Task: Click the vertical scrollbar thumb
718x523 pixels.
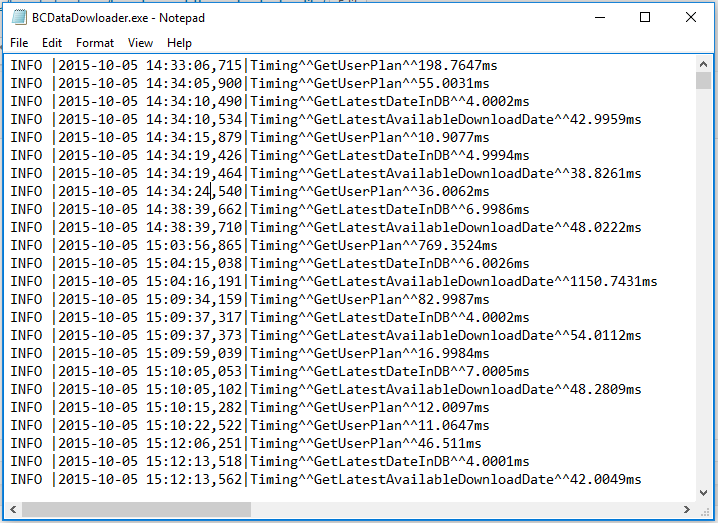Action: [x=703, y=81]
